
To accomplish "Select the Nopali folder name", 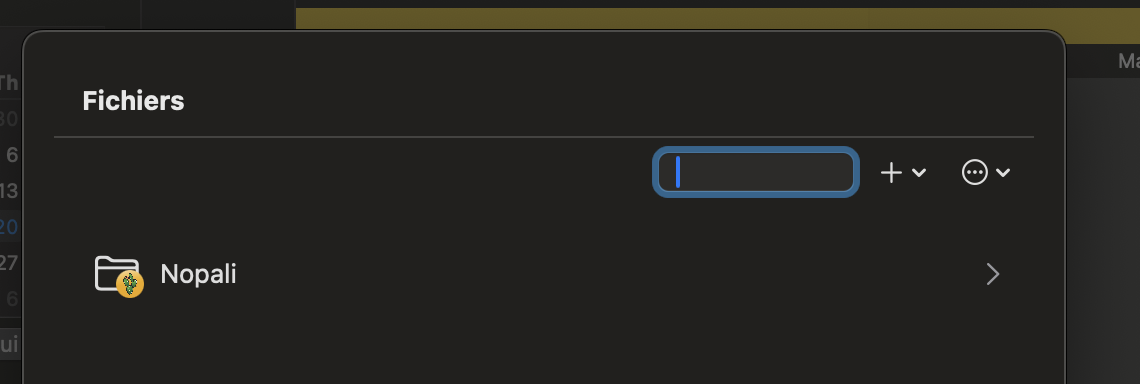I will (x=198, y=274).
